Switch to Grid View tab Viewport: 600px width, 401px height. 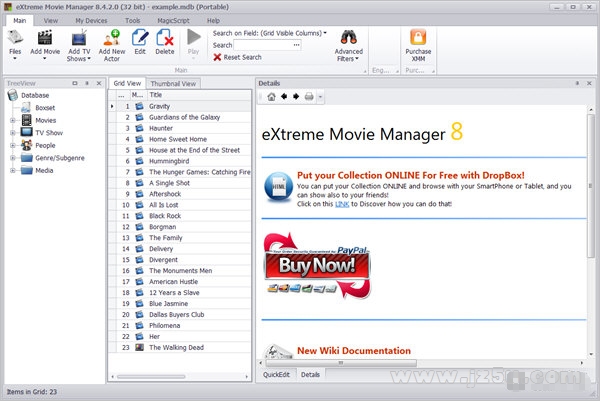(x=127, y=83)
